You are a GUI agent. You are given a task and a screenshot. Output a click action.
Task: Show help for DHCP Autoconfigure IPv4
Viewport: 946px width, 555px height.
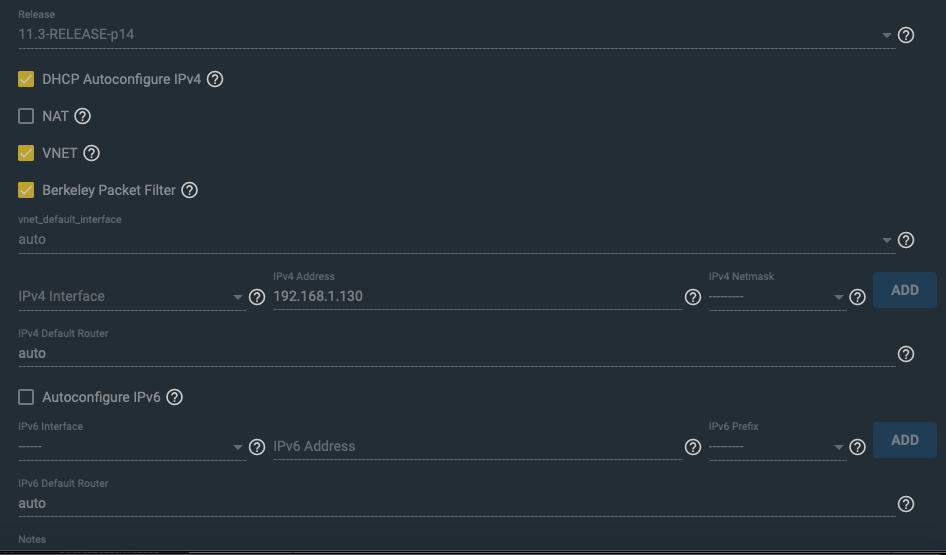click(x=215, y=79)
